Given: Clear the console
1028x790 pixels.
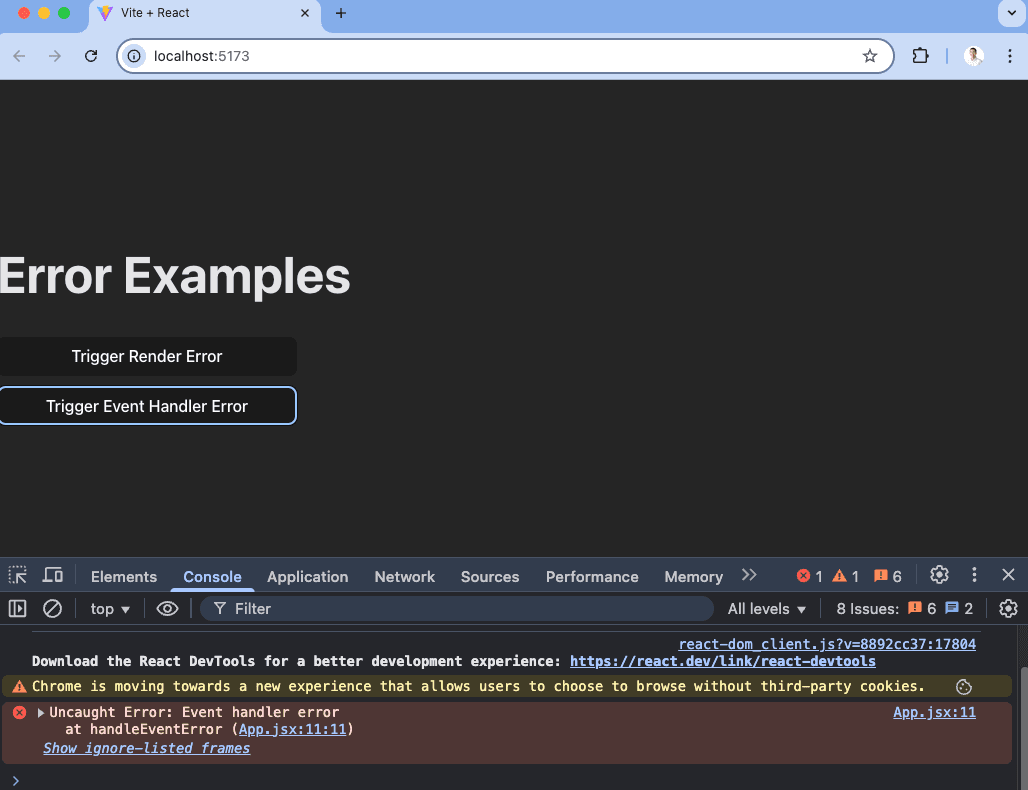Looking at the screenshot, I should [52, 608].
